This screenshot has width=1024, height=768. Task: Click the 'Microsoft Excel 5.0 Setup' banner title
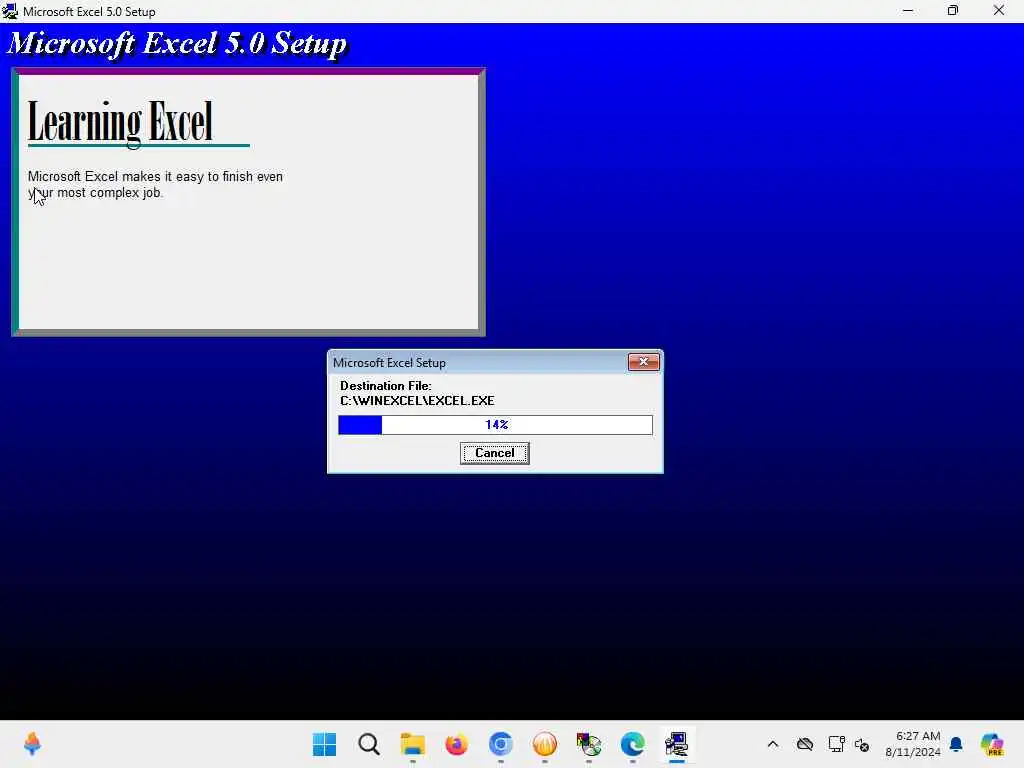point(178,44)
